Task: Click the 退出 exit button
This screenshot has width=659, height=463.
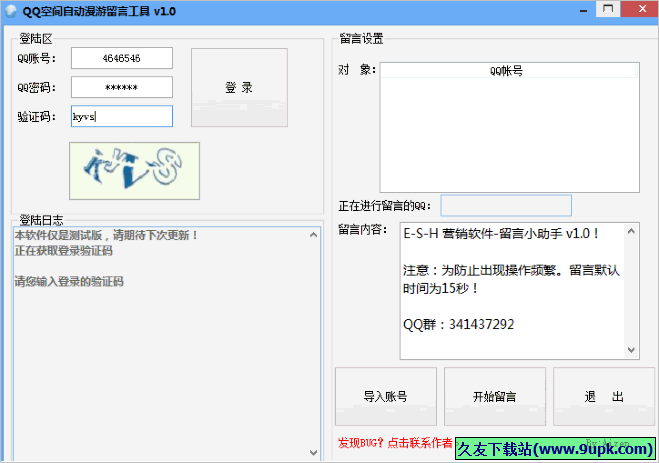Action: click(x=604, y=397)
